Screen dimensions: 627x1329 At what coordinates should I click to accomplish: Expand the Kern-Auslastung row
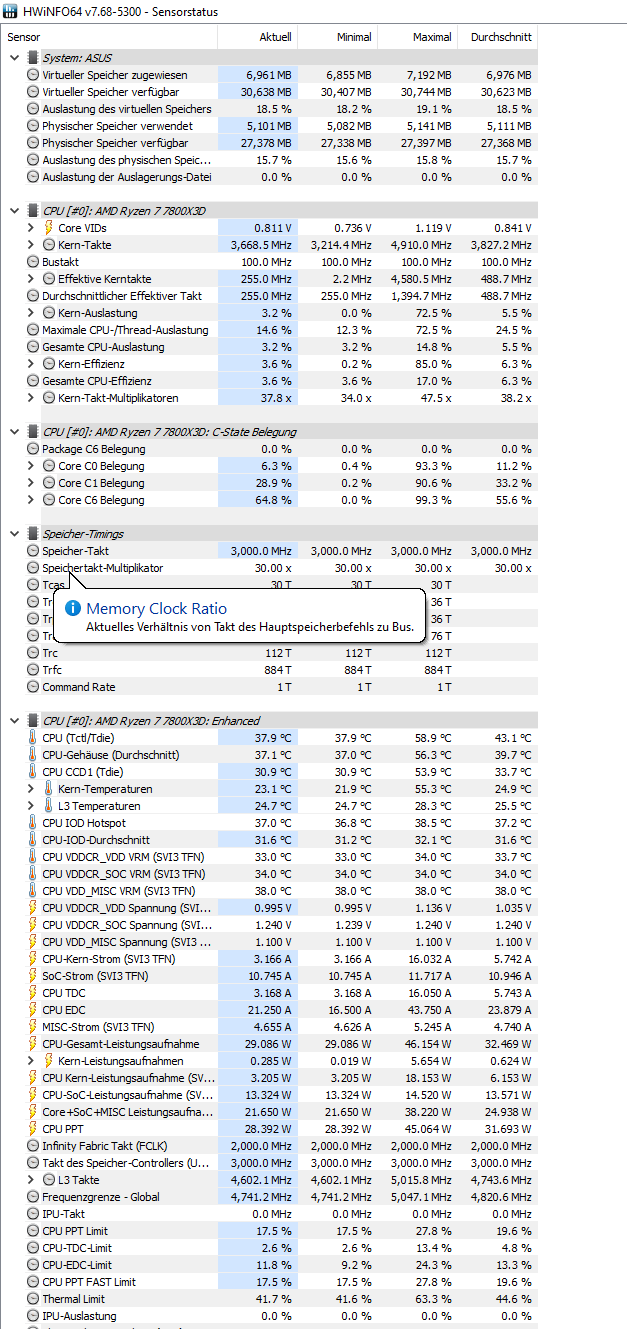click(31, 313)
